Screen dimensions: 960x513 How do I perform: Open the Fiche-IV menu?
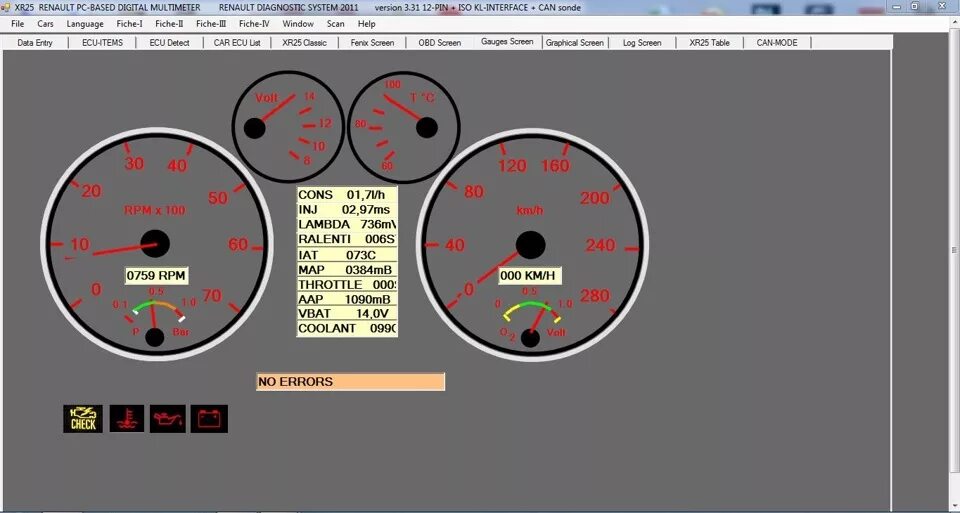pos(254,24)
